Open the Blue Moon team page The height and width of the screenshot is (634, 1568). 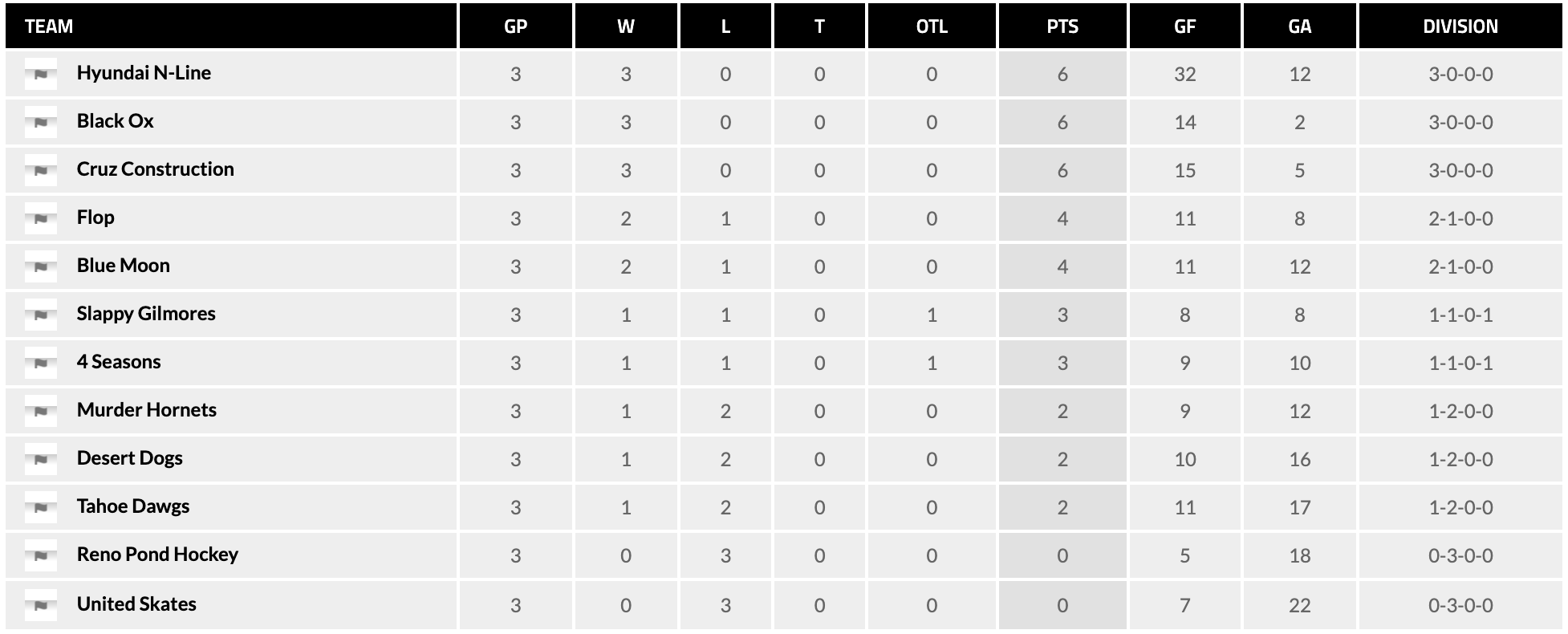124,266
